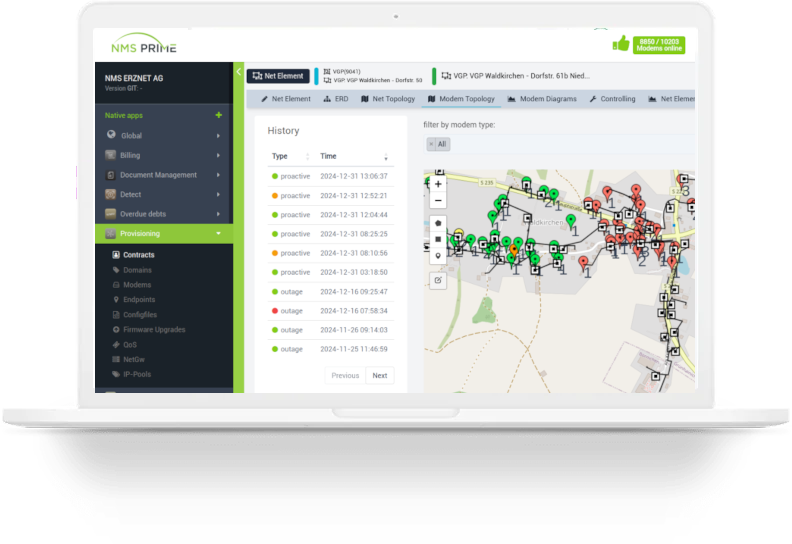Image resolution: width=792 pixels, height=544 pixels.
Task: Open the VGP(9041) breadcrumb link
Action: pos(342,71)
